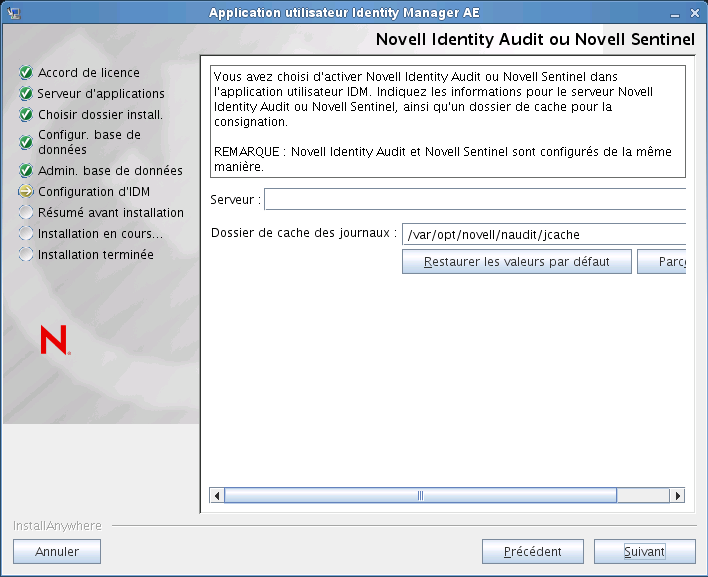Click the Novell Identity Audit ou Novell Sentinel heading
The height and width of the screenshot is (577, 708).
click(535, 39)
